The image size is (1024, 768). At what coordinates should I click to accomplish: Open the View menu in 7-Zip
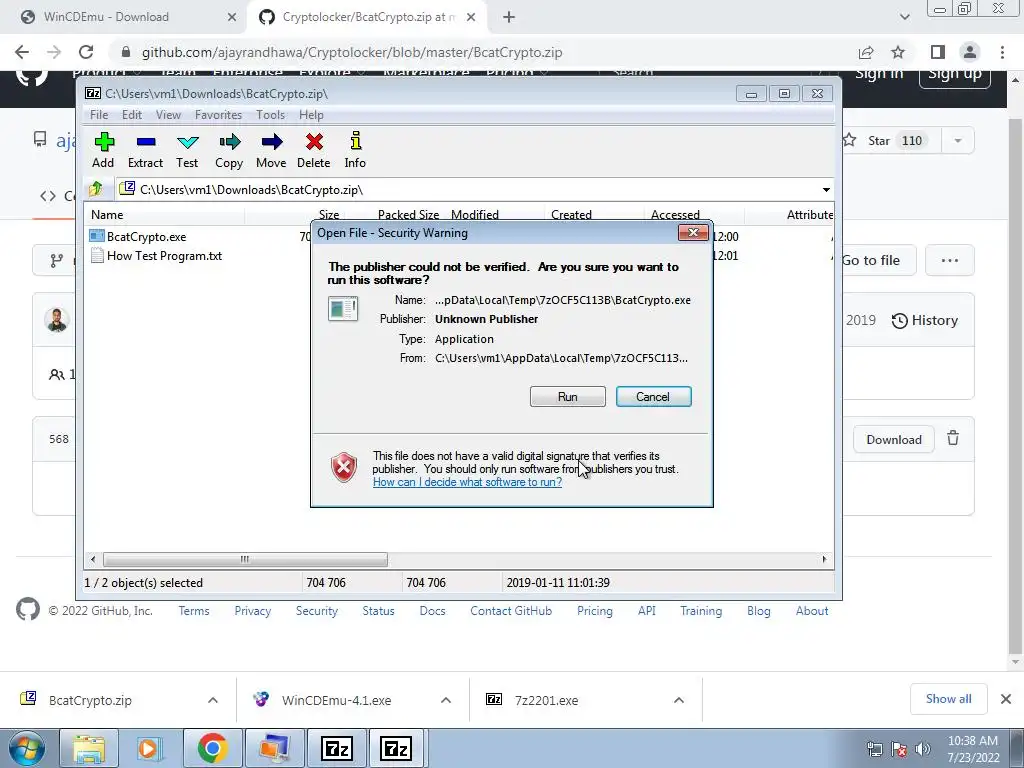point(168,115)
